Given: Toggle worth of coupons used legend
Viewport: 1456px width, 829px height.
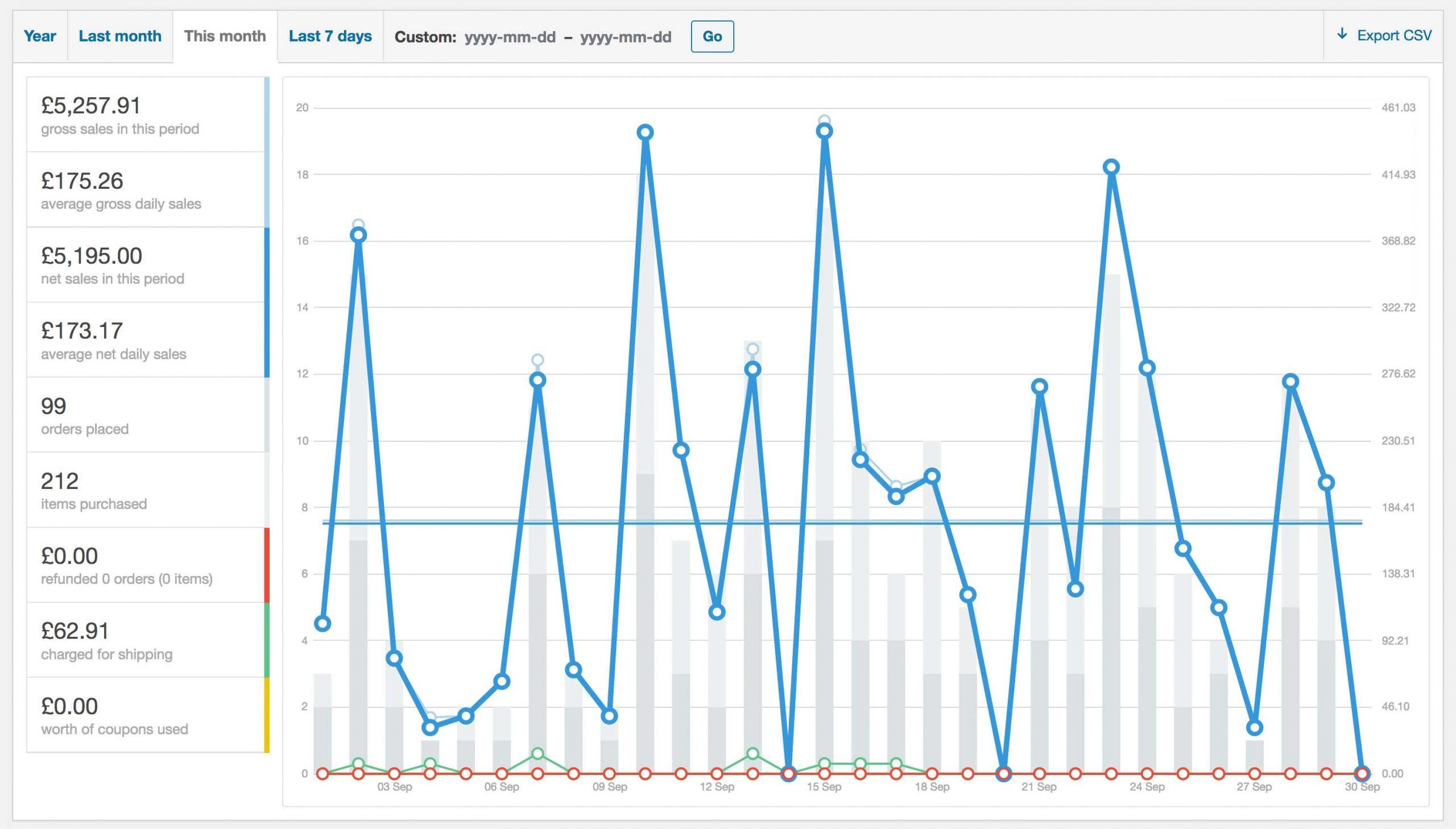Looking at the screenshot, I should tap(148, 715).
